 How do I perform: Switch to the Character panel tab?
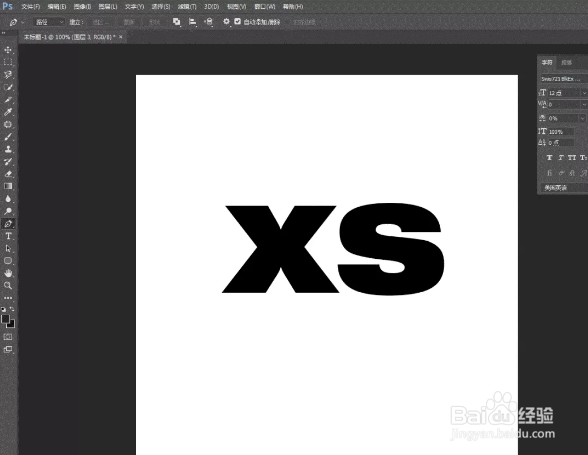(x=547, y=62)
